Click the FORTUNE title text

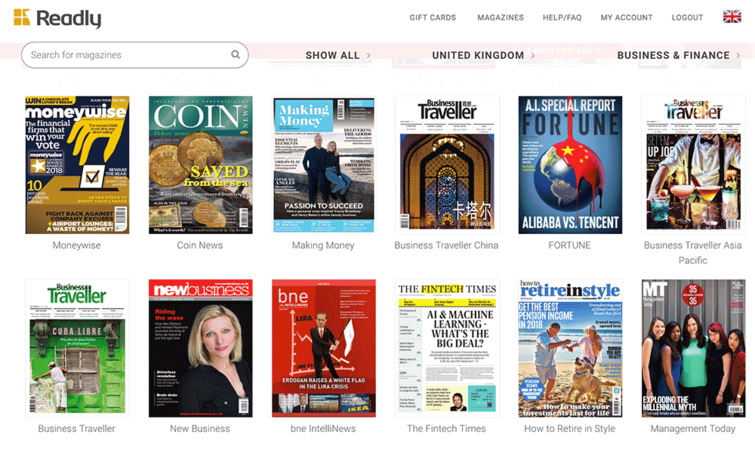click(570, 245)
